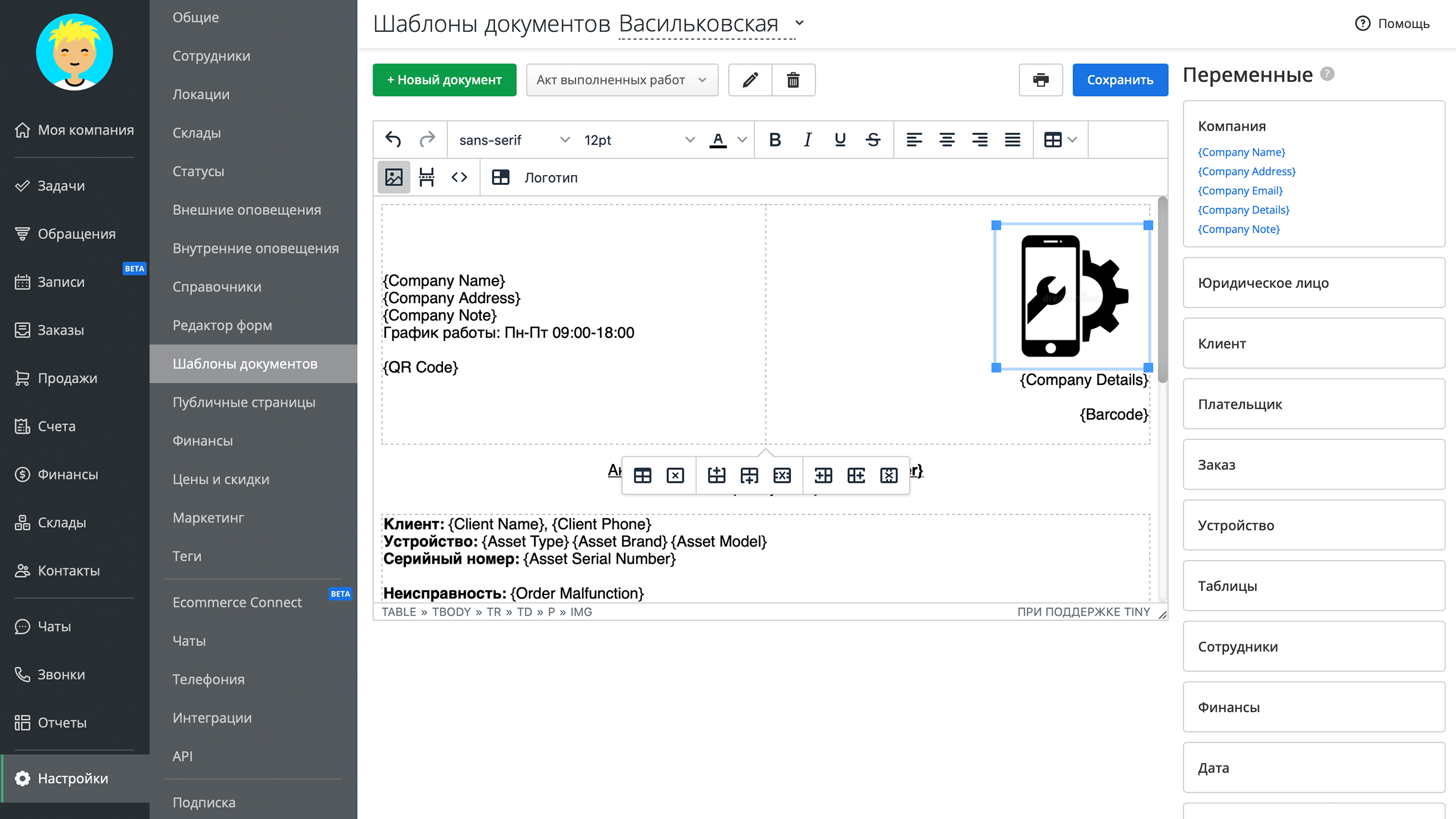Open the Акт выполненных работ template dropdown
Image resolution: width=1456 pixels, height=819 pixels.
click(x=622, y=80)
